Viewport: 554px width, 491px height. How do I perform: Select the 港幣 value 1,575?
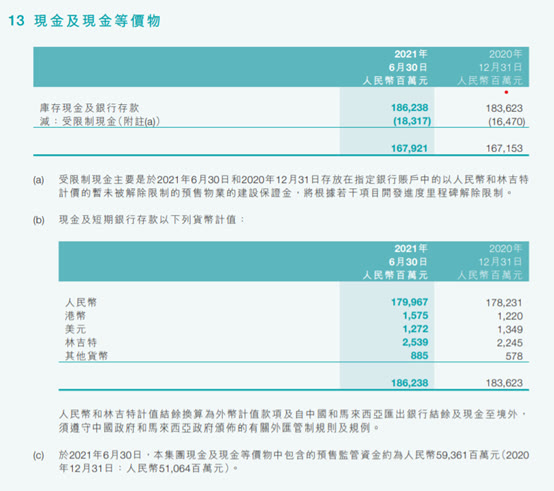pos(415,315)
